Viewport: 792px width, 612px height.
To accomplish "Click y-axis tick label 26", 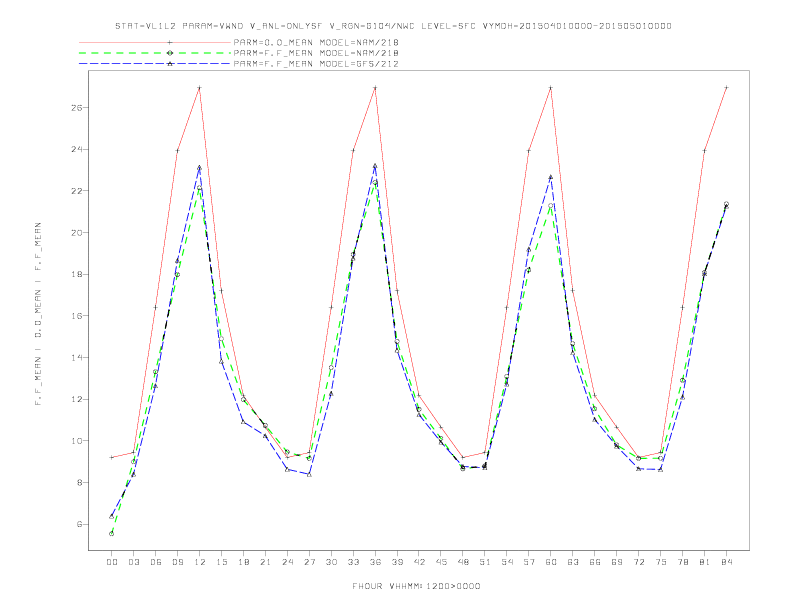I will [77, 108].
